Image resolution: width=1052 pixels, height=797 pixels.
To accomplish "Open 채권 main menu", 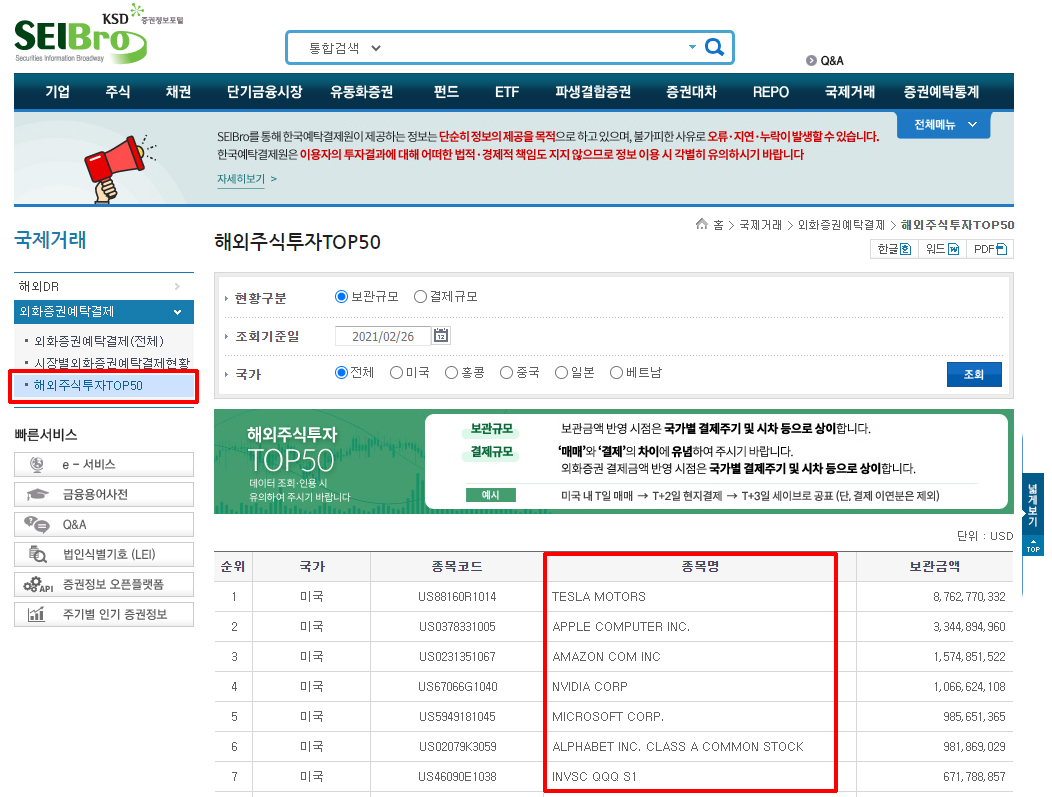I will click(x=178, y=92).
